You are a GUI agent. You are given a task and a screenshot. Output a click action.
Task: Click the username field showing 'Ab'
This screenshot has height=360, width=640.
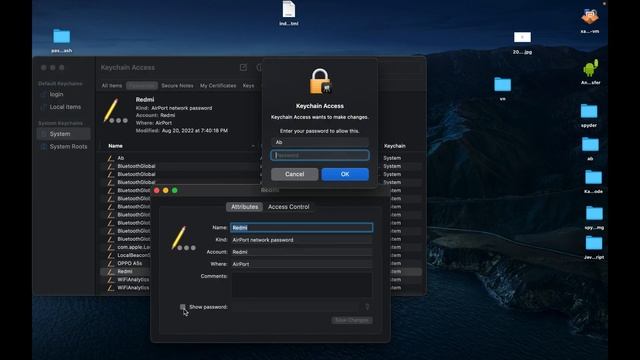[x=320, y=142]
